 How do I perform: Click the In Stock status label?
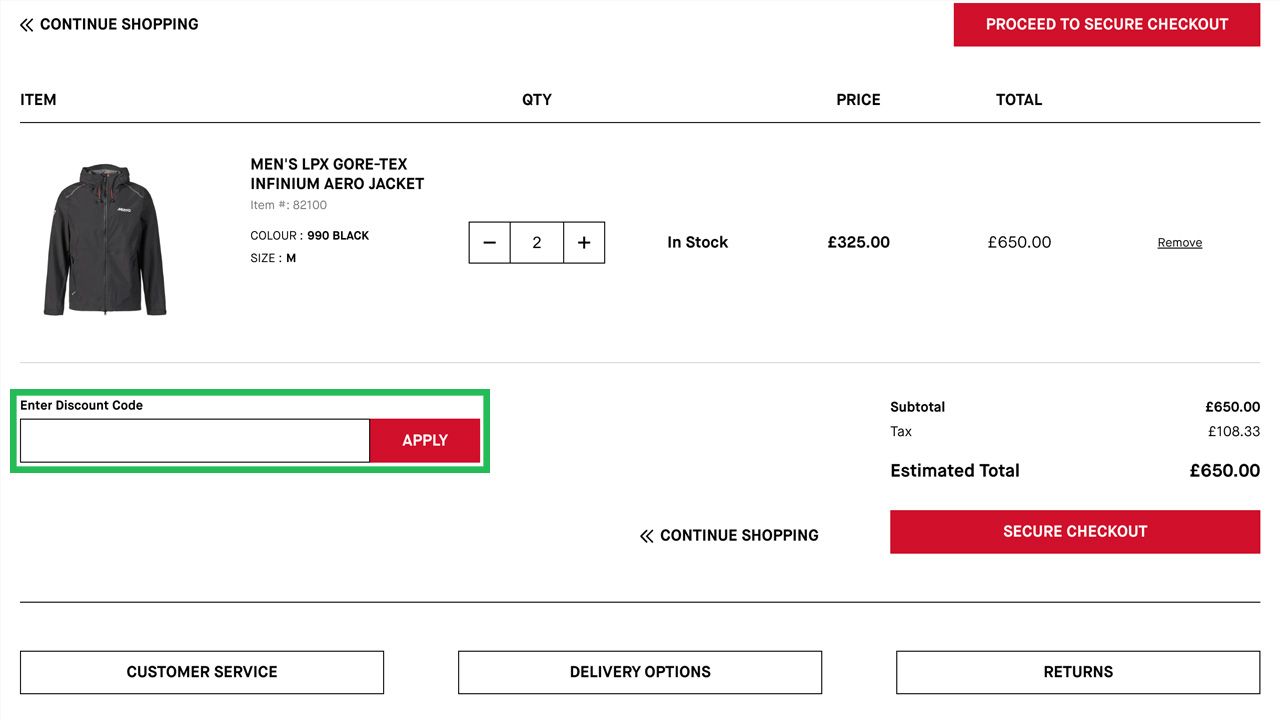pos(697,243)
